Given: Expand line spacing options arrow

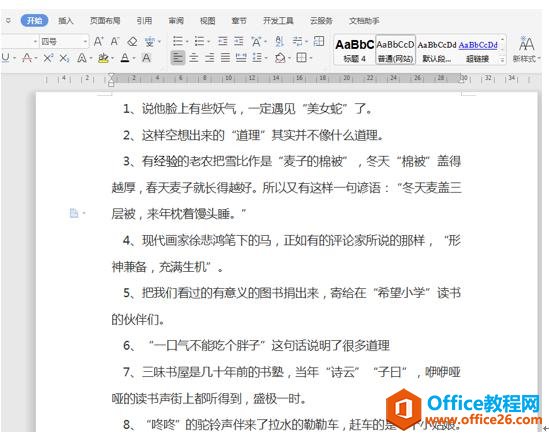Looking at the screenshot, I should point(267,58).
